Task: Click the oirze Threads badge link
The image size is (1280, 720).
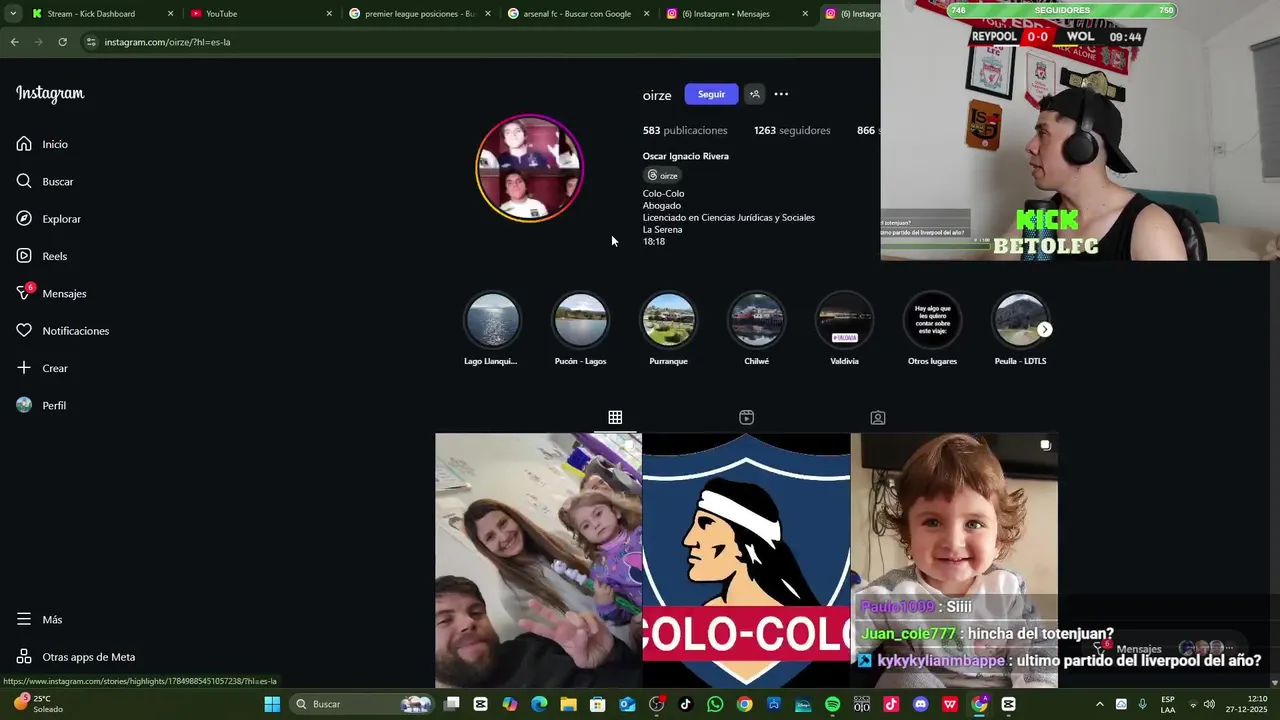Action: coord(663,175)
